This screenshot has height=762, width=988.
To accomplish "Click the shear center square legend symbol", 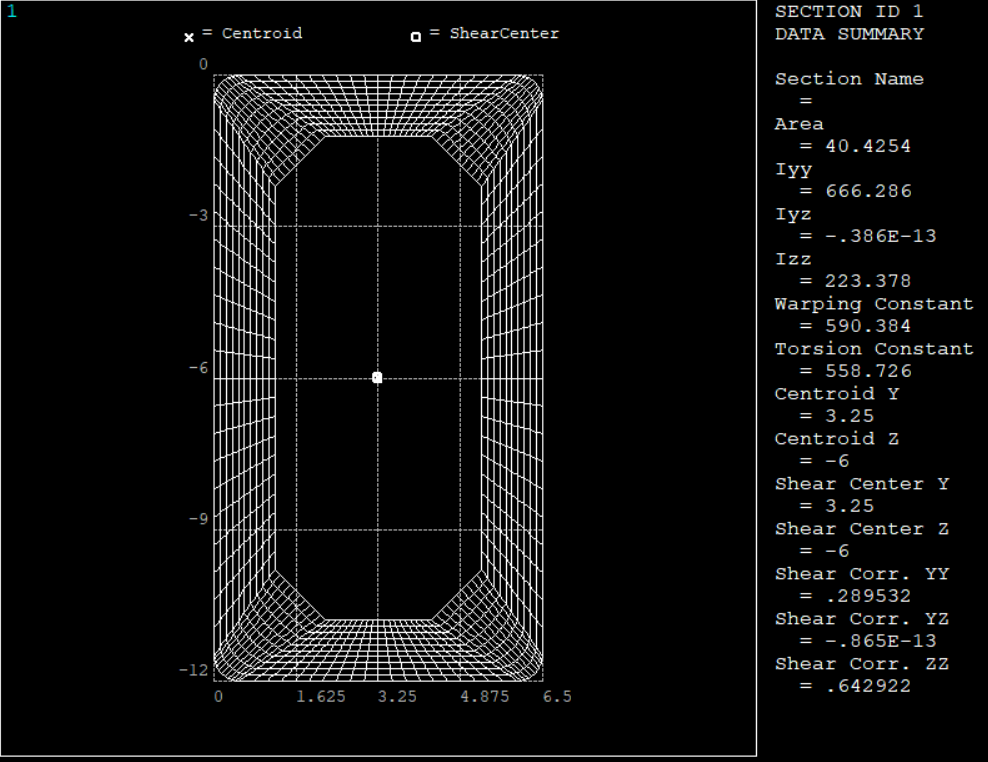I will click(x=416, y=37).
